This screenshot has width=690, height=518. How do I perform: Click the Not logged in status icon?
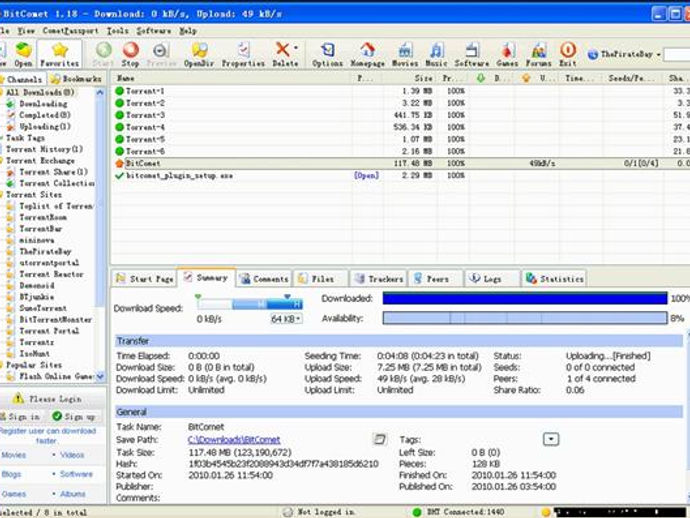288,512
